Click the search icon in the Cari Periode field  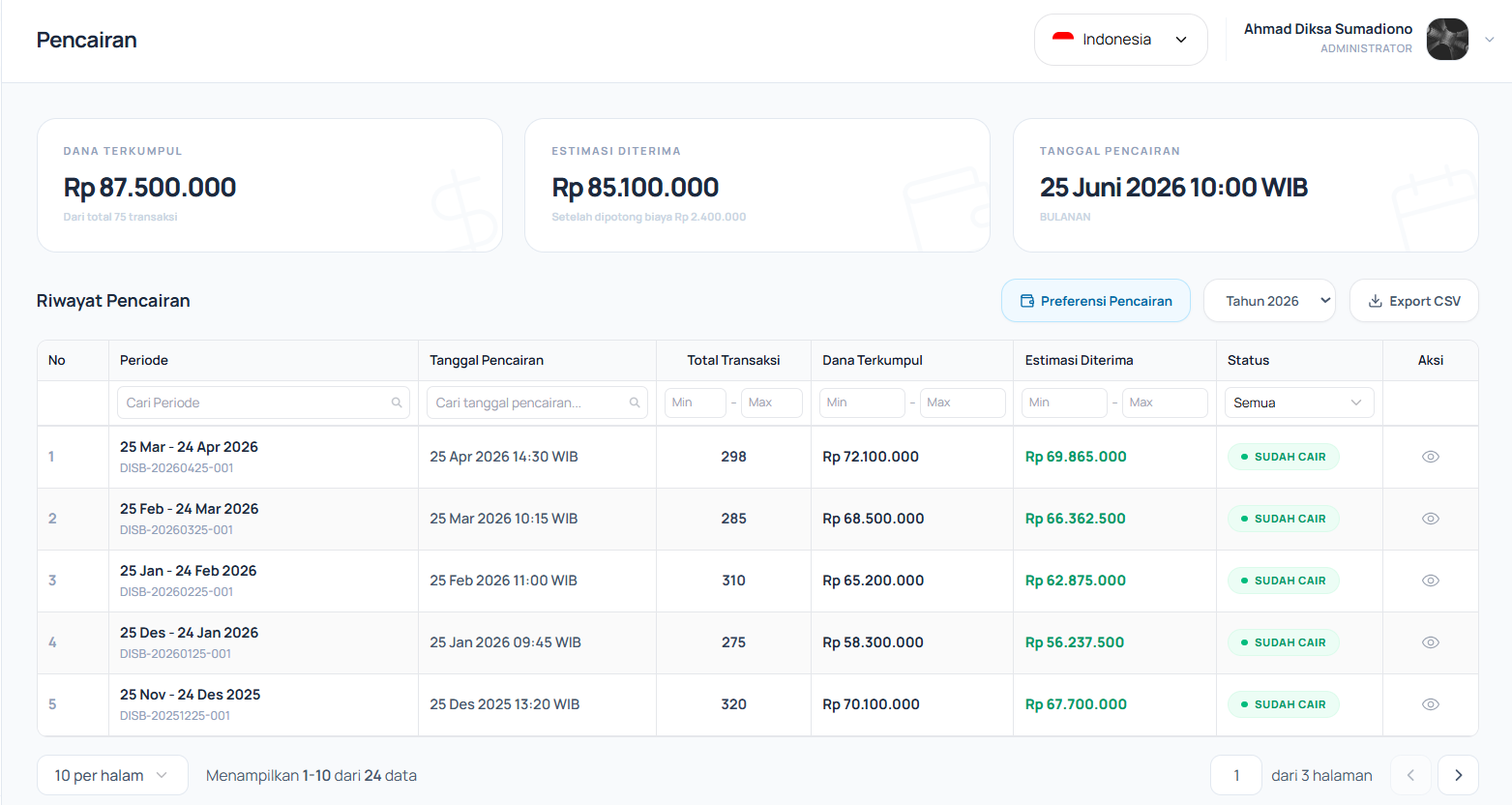[397, 402]
